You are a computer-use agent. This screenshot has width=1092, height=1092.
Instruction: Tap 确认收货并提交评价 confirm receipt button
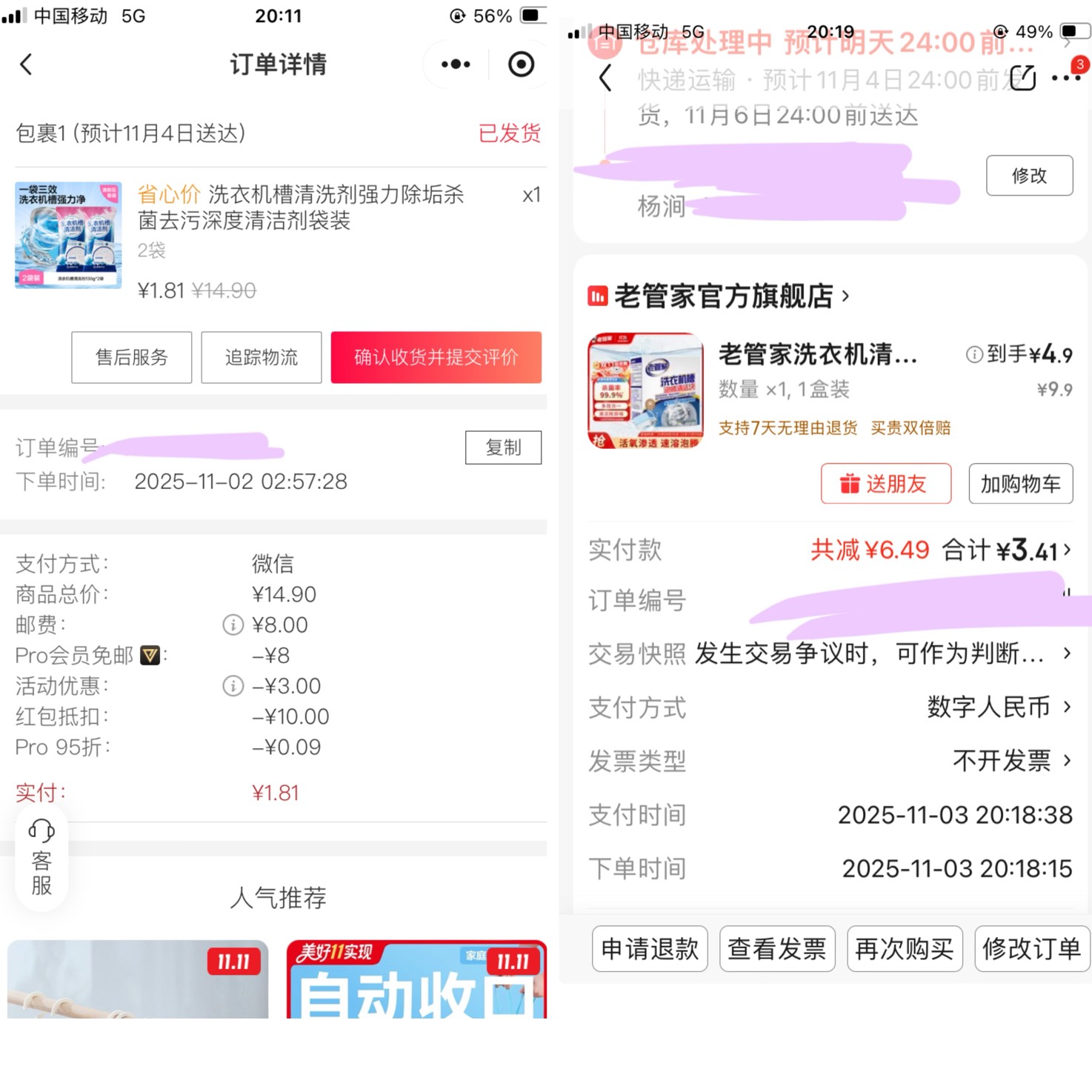436,357
